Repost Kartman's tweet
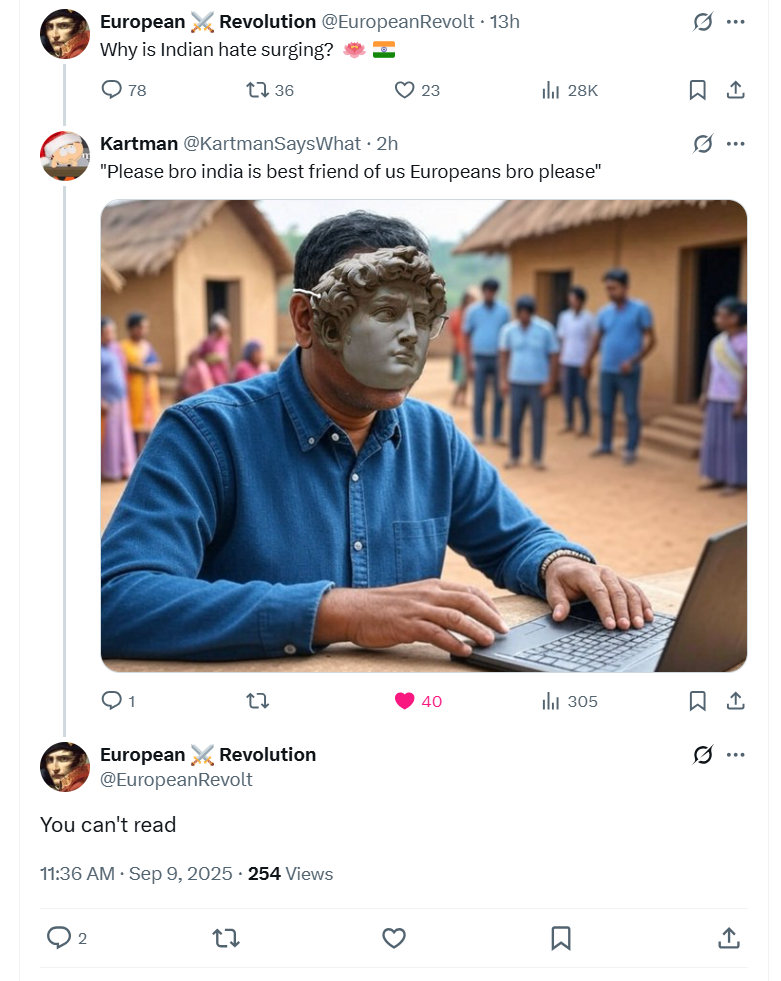The height and width of the screenshot is (981, 781). click(x=257, y=701)
